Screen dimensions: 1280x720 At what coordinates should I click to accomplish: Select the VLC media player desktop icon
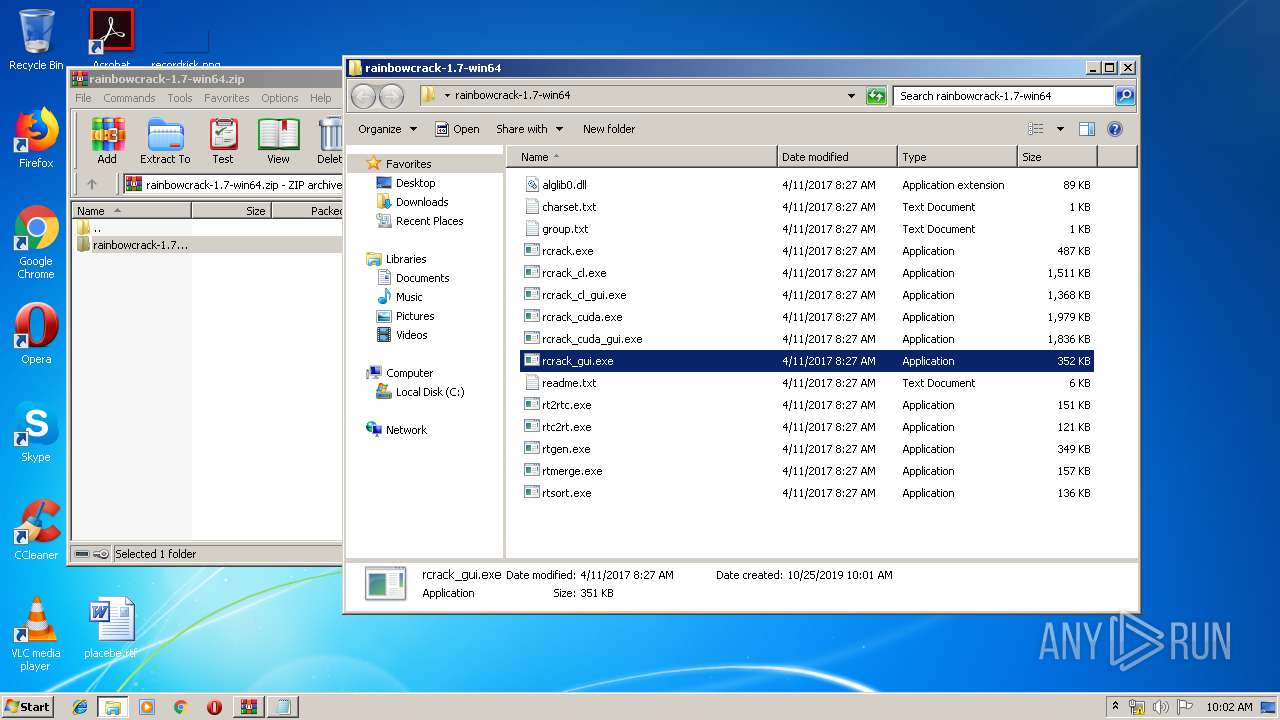(x=36, y=634)
